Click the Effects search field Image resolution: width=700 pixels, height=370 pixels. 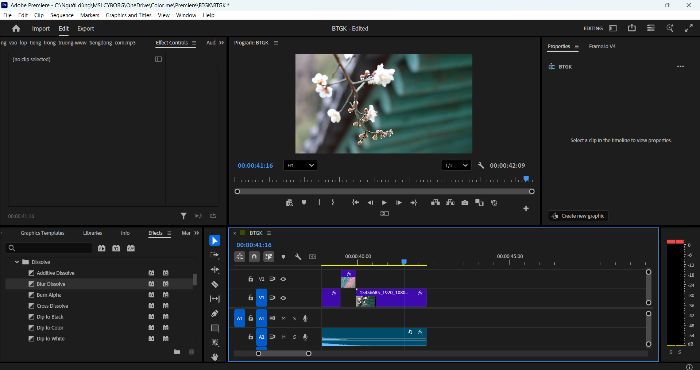pos(49,248)
